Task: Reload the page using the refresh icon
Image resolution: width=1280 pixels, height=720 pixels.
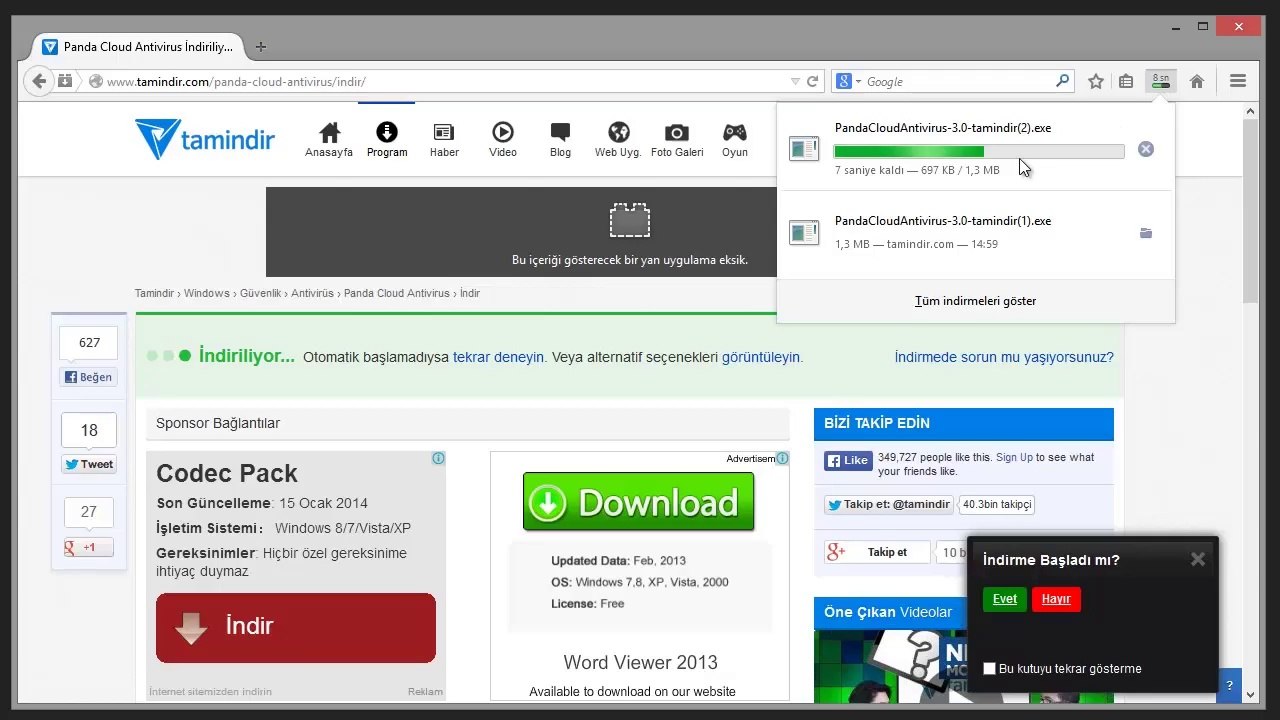Action: pos(812,82)
